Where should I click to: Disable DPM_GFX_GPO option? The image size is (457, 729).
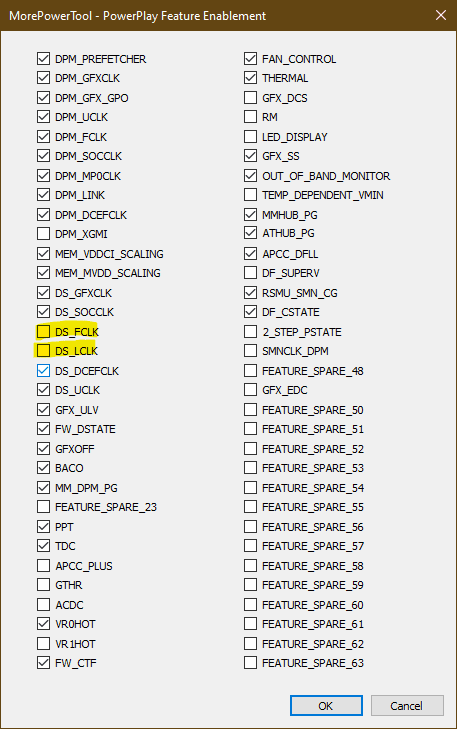coord(43,98)
